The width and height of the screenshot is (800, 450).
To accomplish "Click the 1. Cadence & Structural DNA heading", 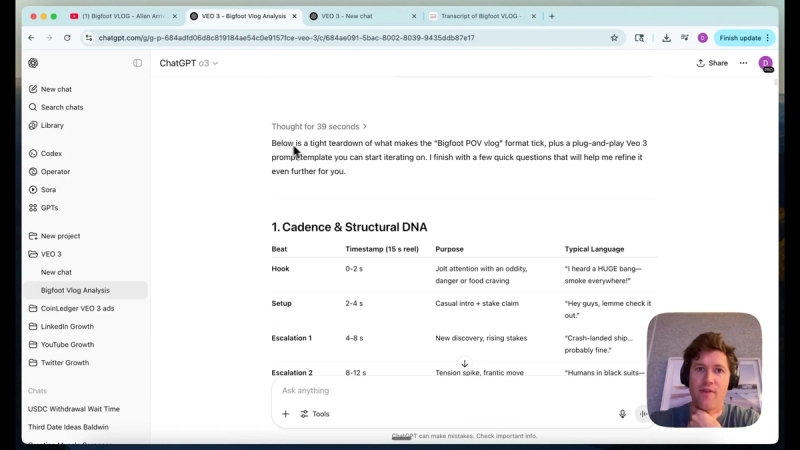I will click(349, 227).
